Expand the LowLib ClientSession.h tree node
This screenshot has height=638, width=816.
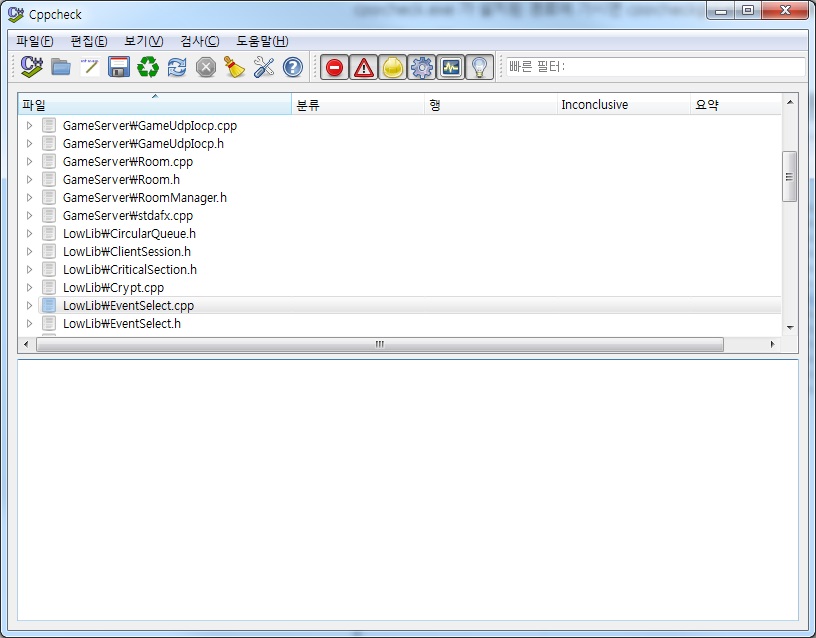click(30, 251)
